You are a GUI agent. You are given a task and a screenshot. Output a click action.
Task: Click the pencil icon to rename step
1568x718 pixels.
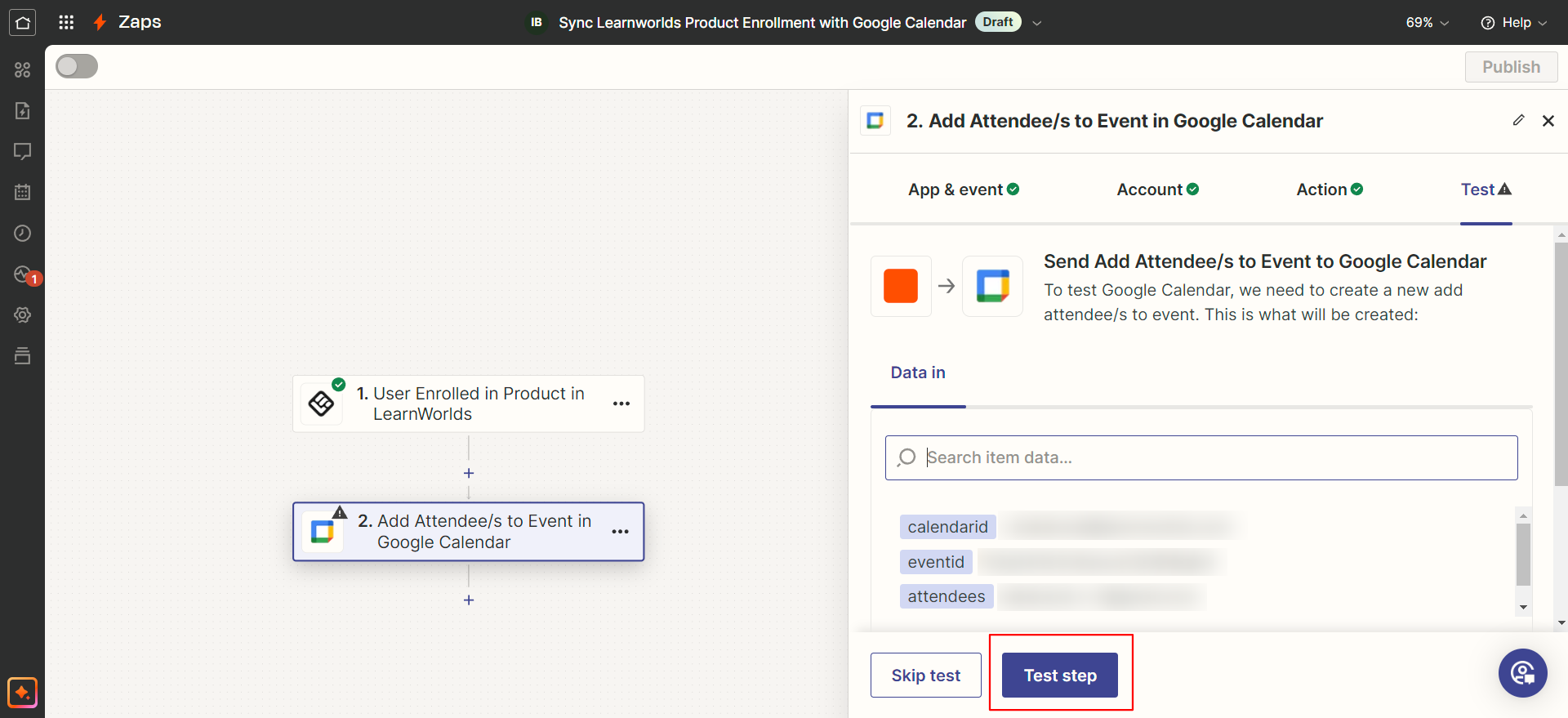tap(1518, 120)
